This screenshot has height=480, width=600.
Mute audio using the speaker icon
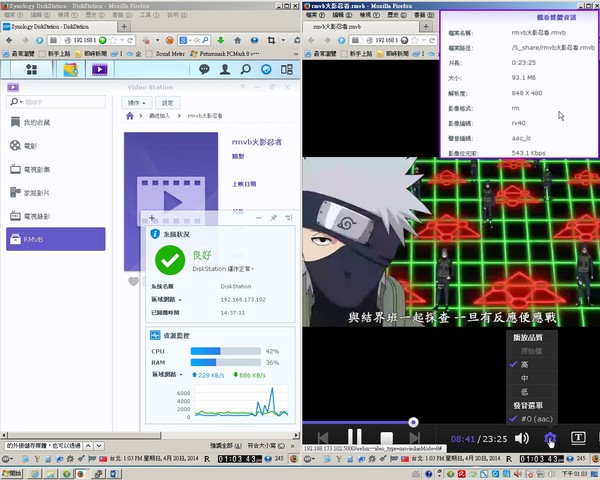coord(522,437)
